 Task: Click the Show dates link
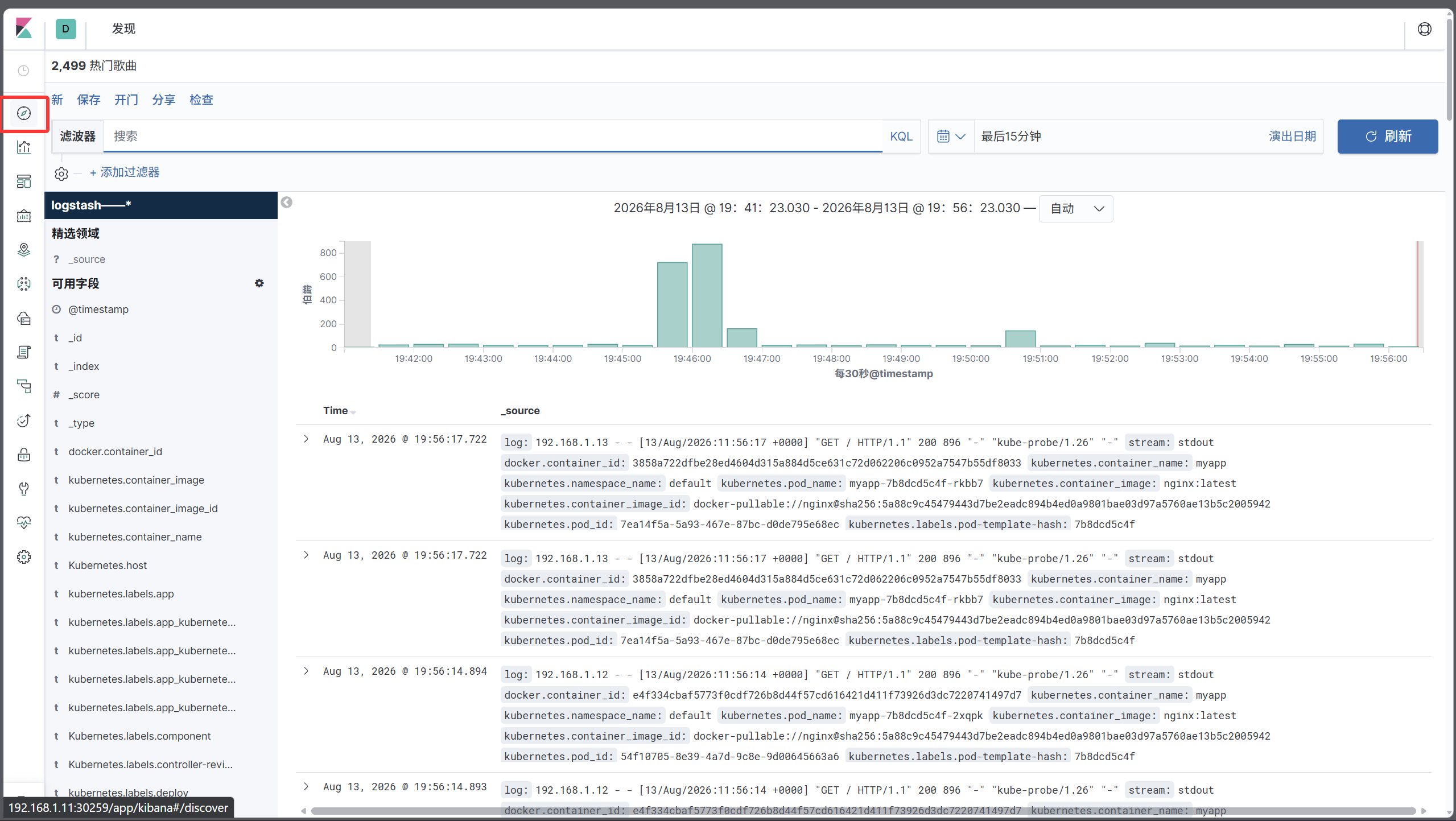1292,137
